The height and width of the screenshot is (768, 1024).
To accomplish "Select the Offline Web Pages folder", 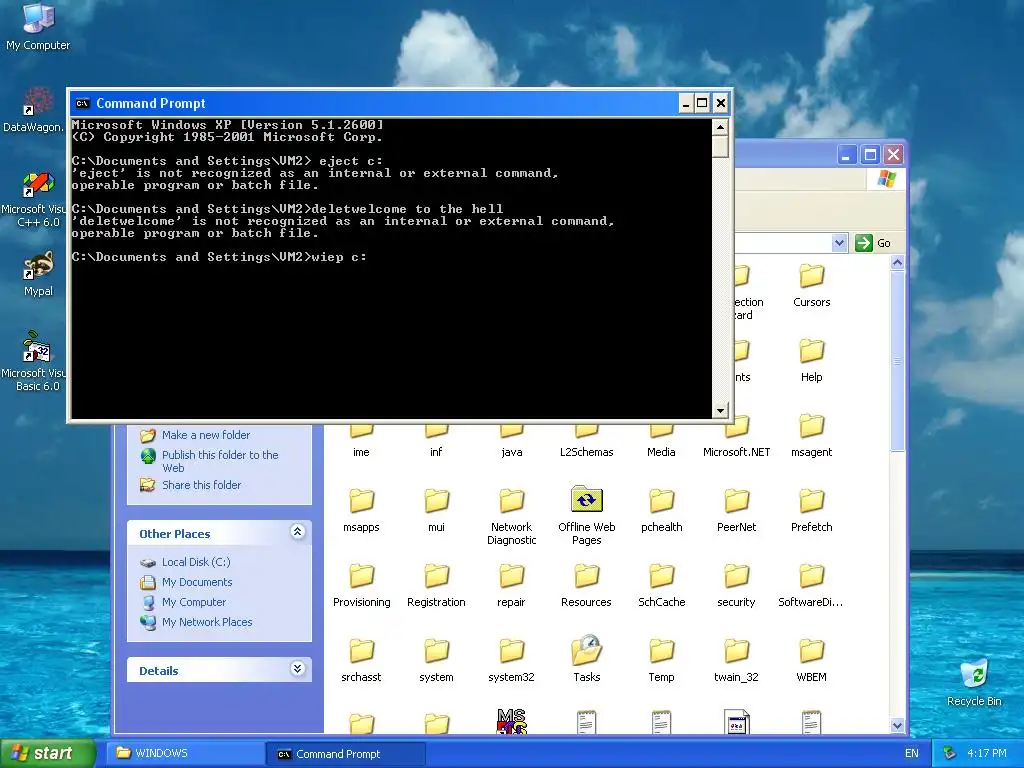I will (586, 515).
